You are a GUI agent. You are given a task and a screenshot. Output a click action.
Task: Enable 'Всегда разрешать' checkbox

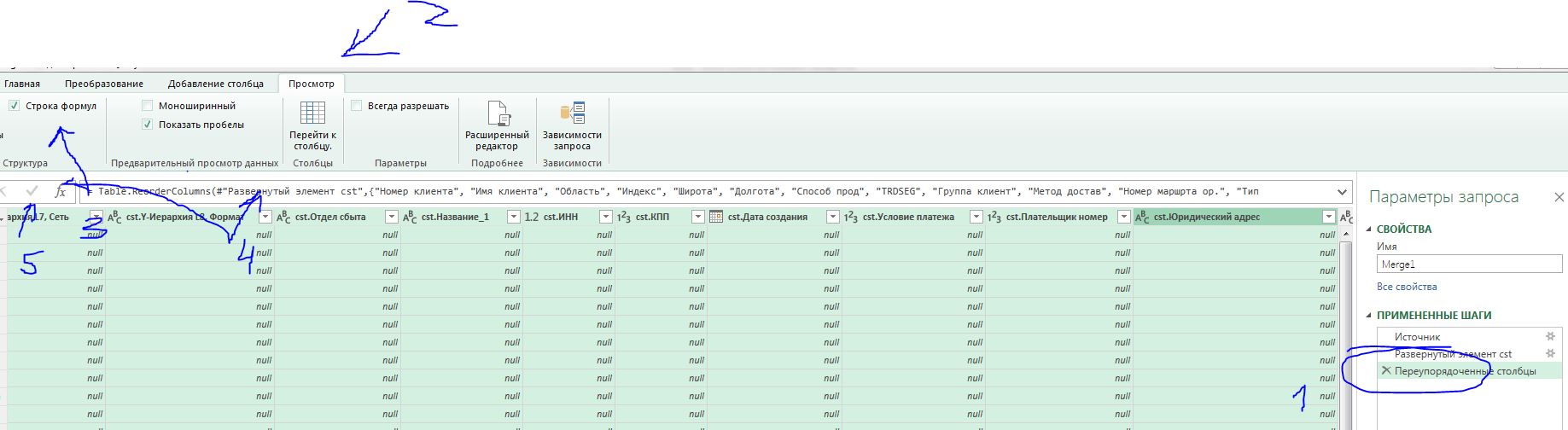357,106
